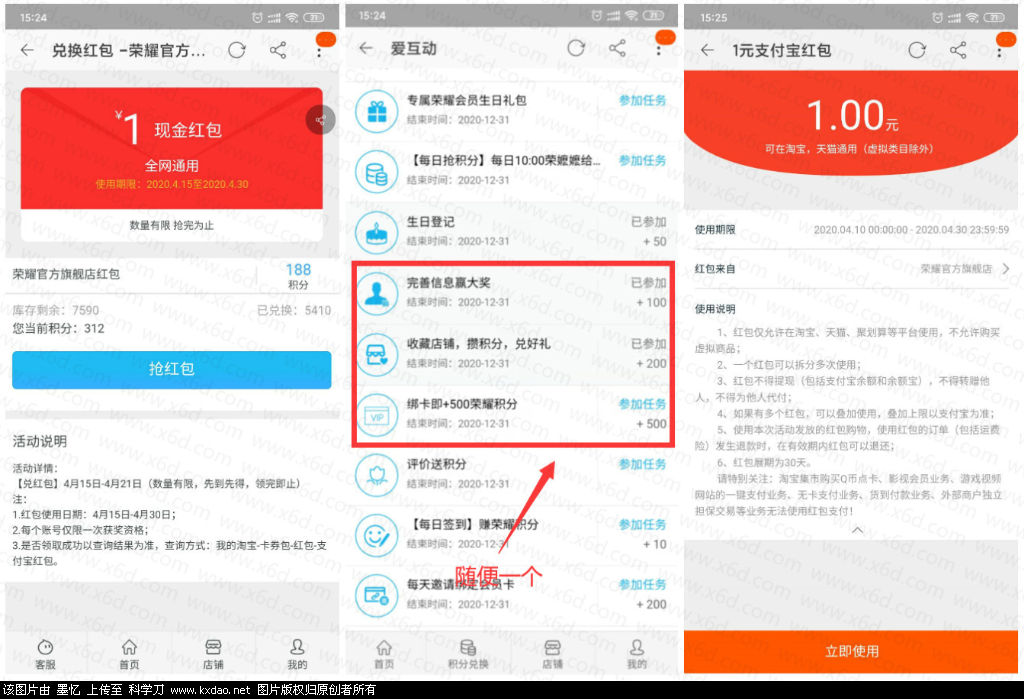Tap the orange 立即使用 button
This screenshot has width=1024, height=699.
852,651
